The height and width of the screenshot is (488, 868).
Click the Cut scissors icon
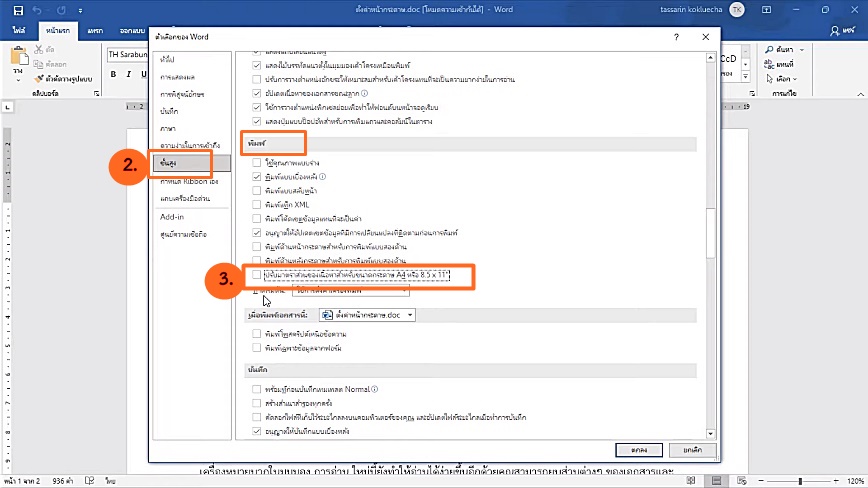point(39,50)
